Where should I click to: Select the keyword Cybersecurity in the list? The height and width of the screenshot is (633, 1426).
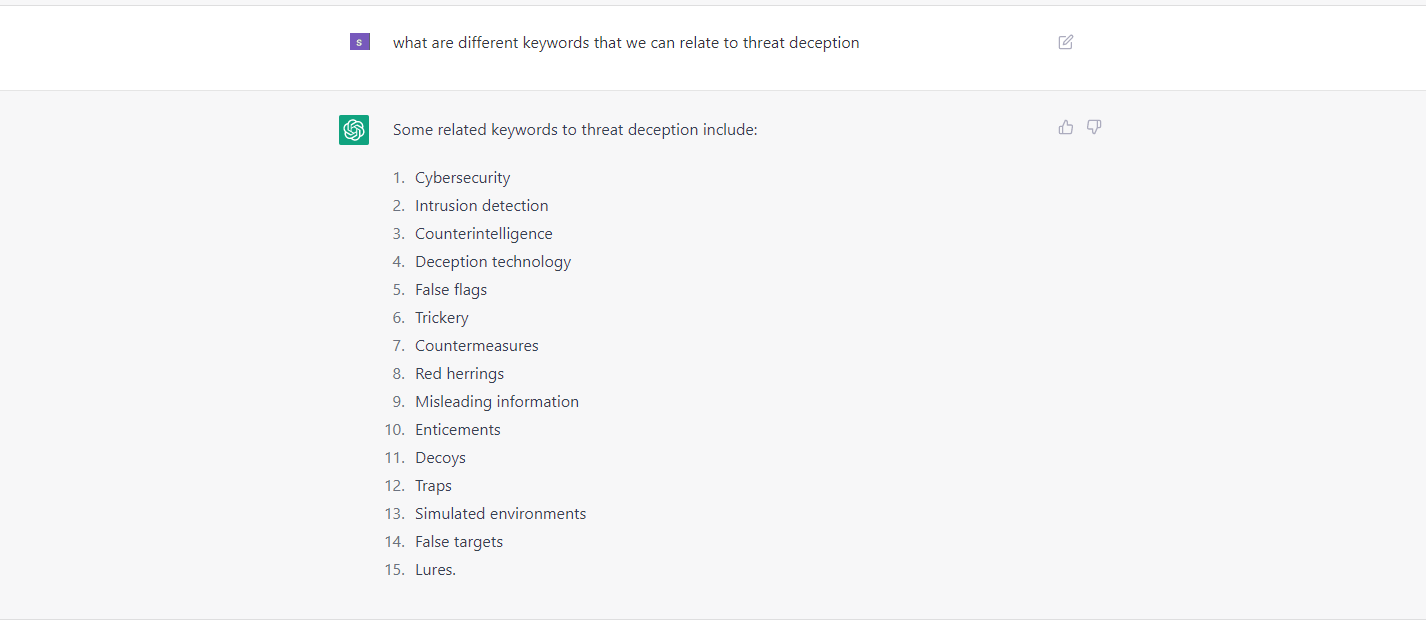(x=462, y=177)
